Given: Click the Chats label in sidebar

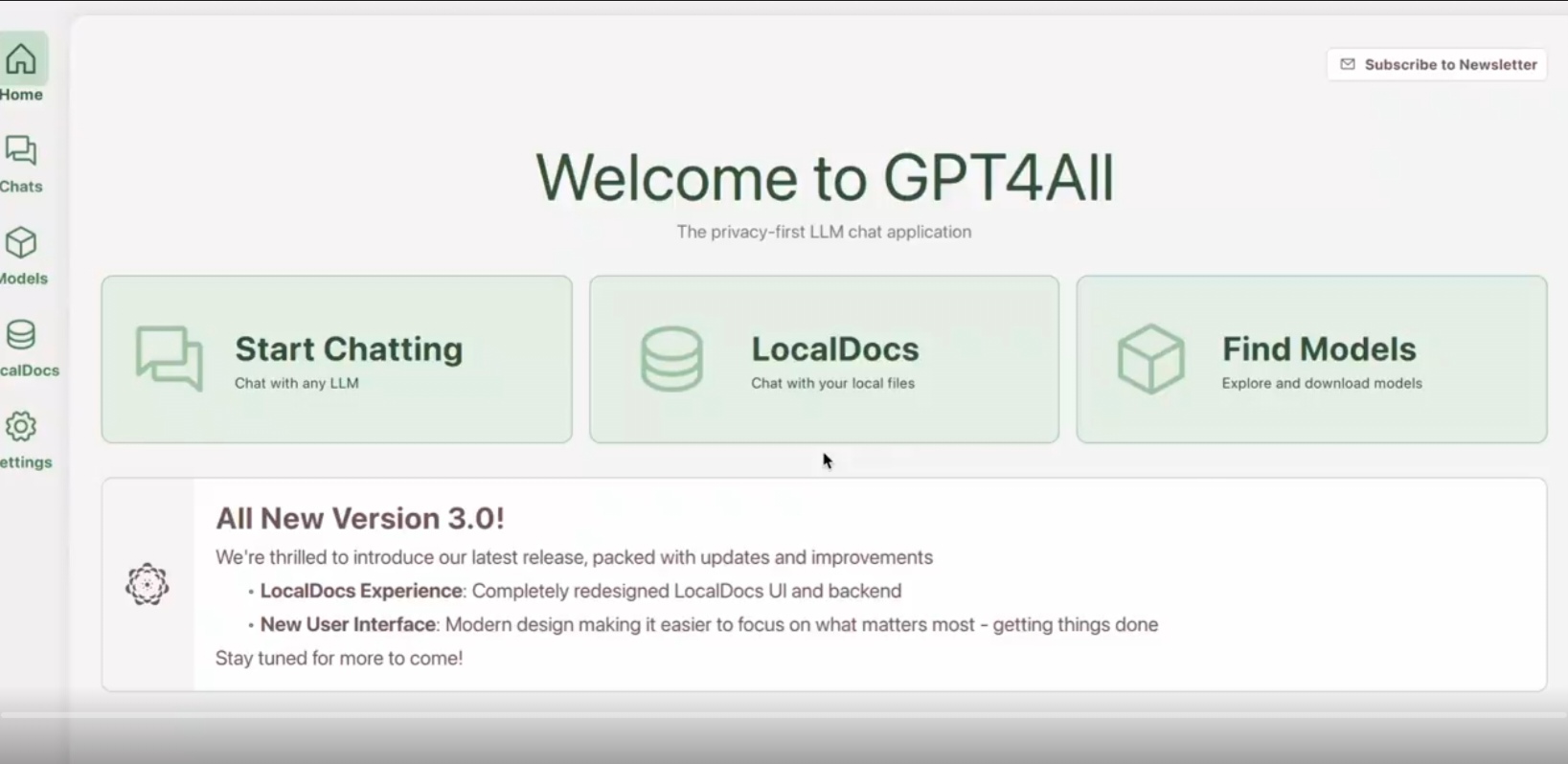Looking at the screenshot, I should (21, 187).
